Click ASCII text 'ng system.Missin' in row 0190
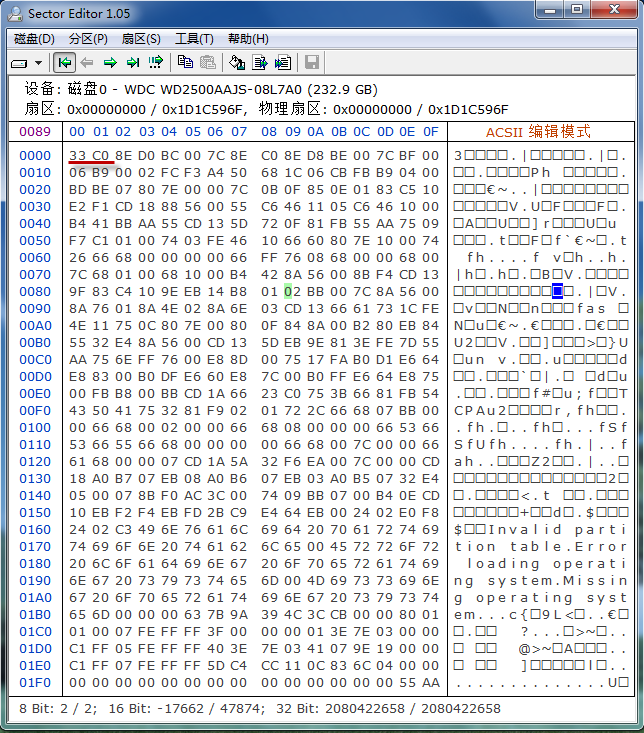 click(x=541, y=581)
